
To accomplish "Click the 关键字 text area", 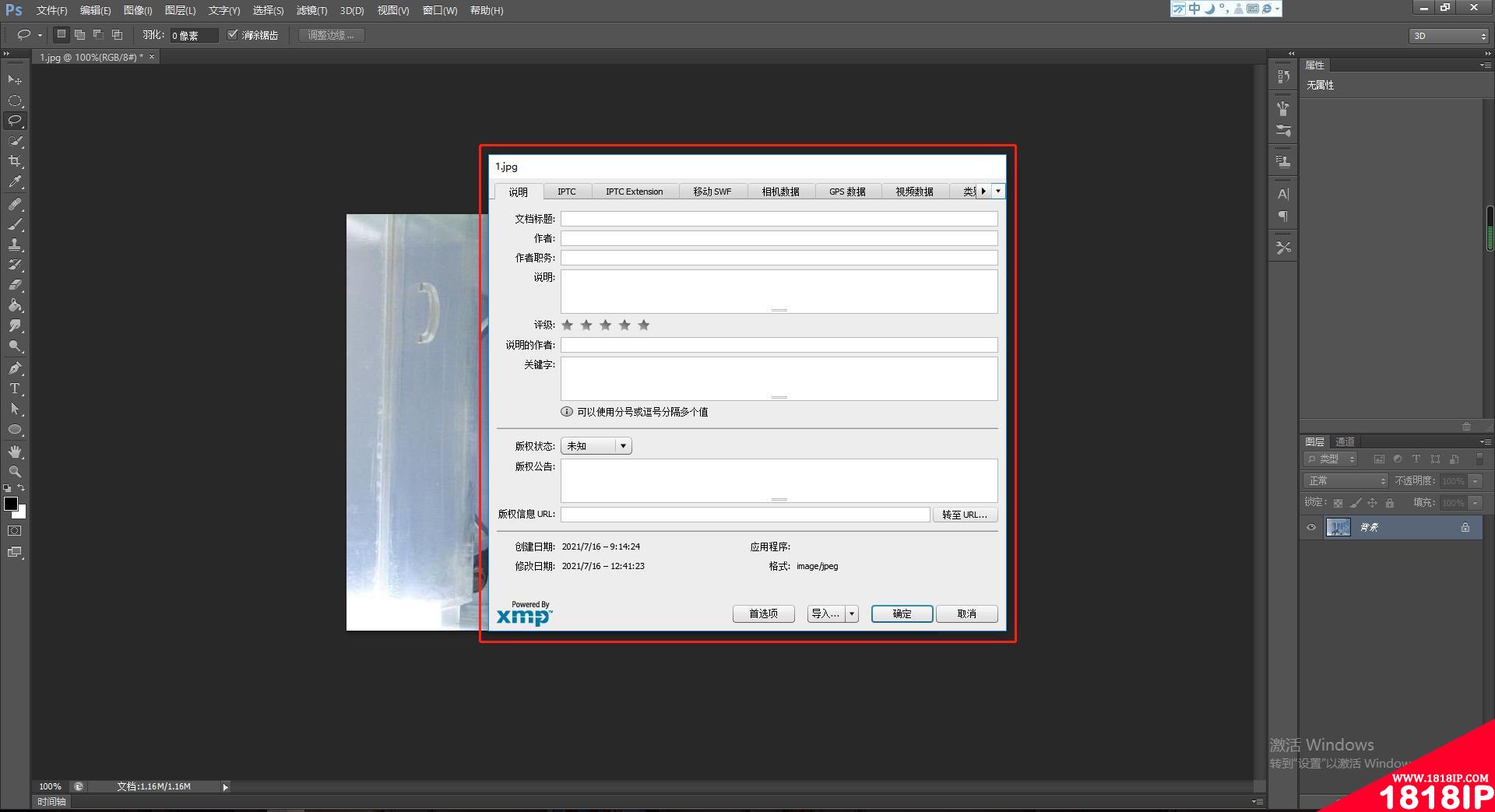I will coord(779,378).
